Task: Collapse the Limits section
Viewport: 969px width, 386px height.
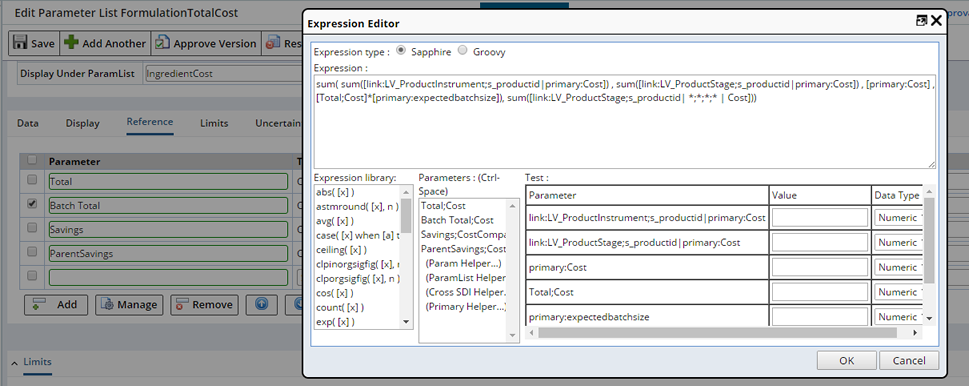Action: [15, 362]
